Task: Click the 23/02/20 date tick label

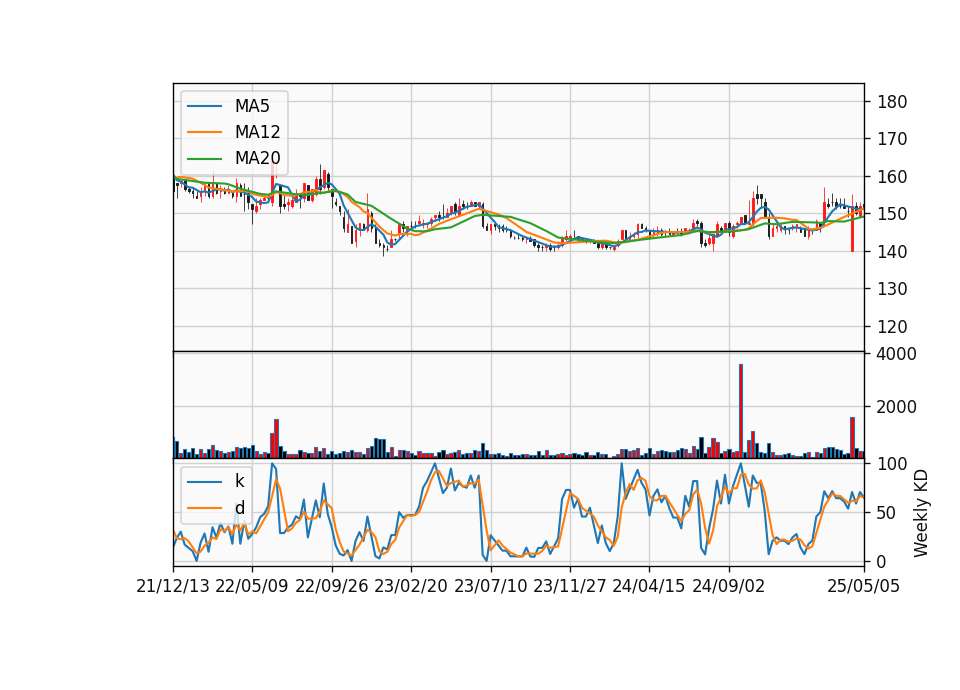Action: point(410,586)
